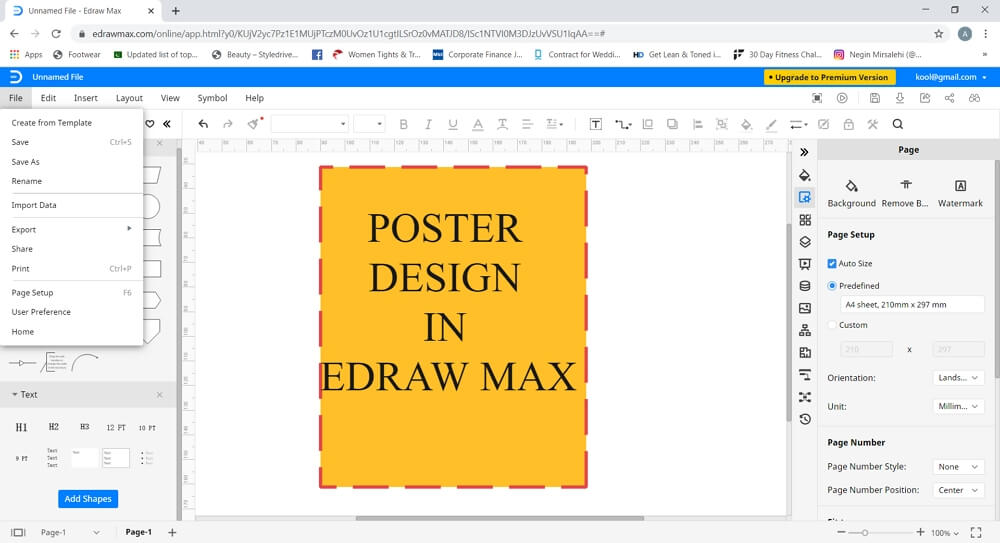This screenshot has height=543, width=1000.
Task: Open the zoom percentage dropdown
Action: pos(945,533)
